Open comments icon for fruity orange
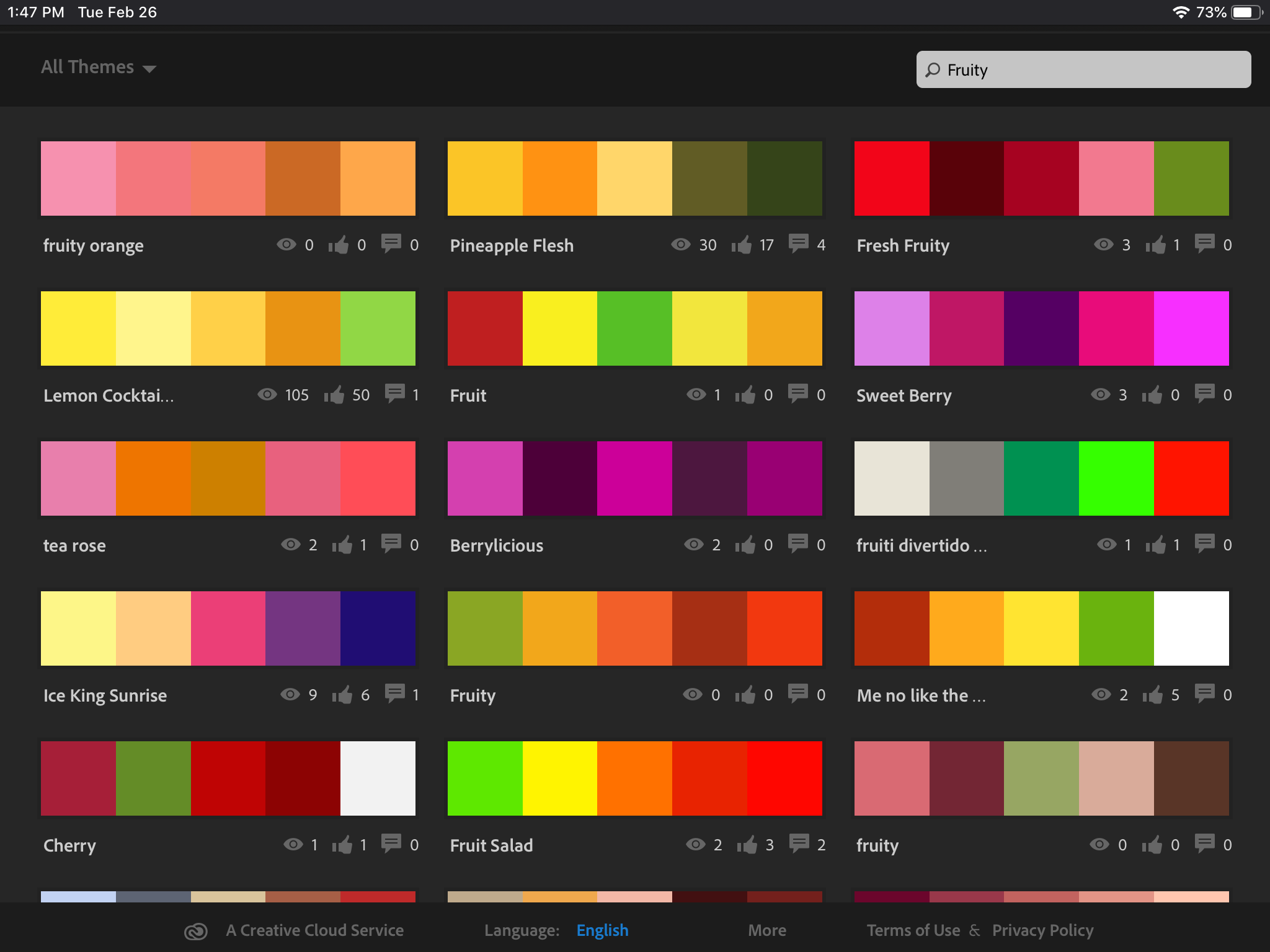This screenshot has width=1270, height=952. click(391, 243)
